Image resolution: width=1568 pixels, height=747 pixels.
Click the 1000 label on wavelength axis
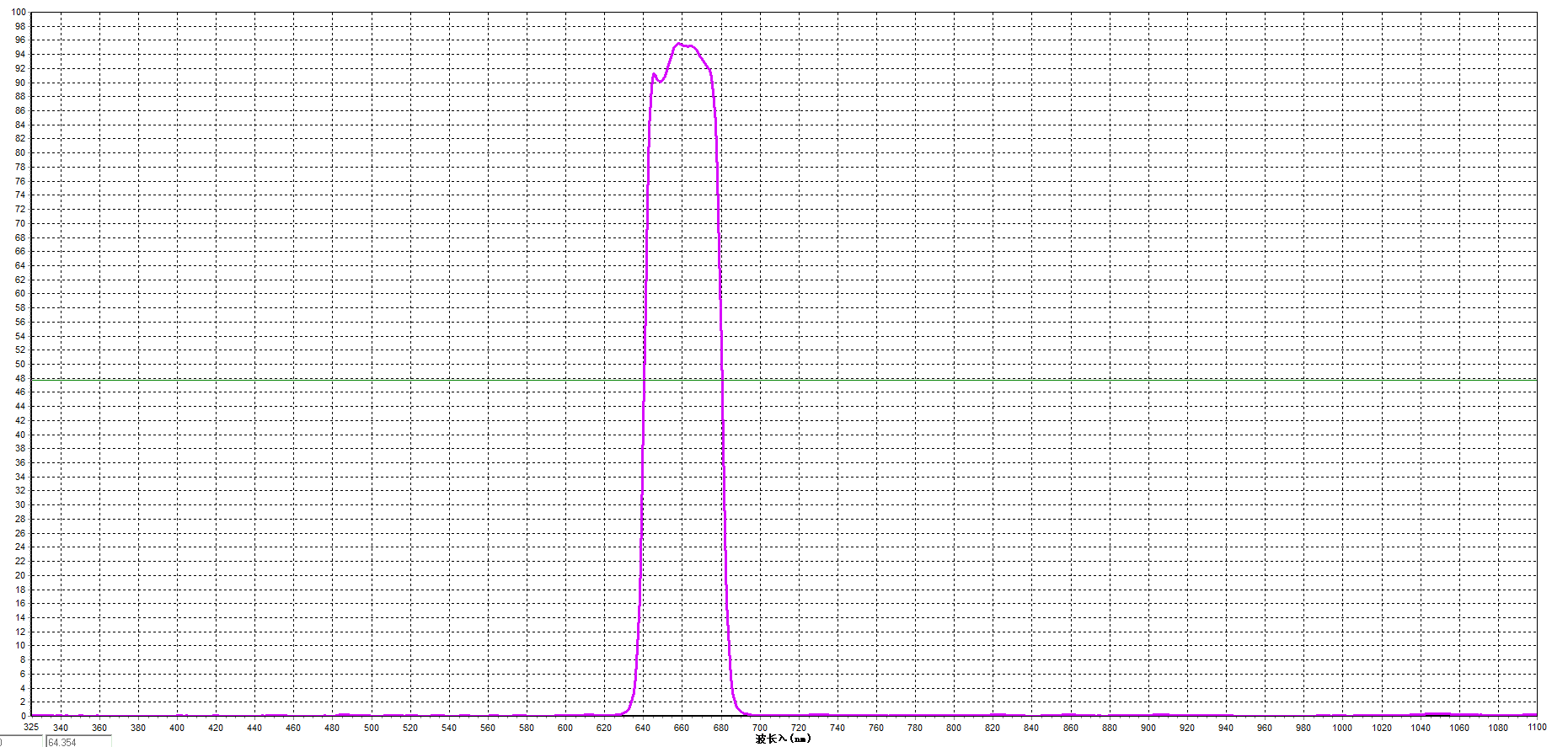pos(1342,728)
